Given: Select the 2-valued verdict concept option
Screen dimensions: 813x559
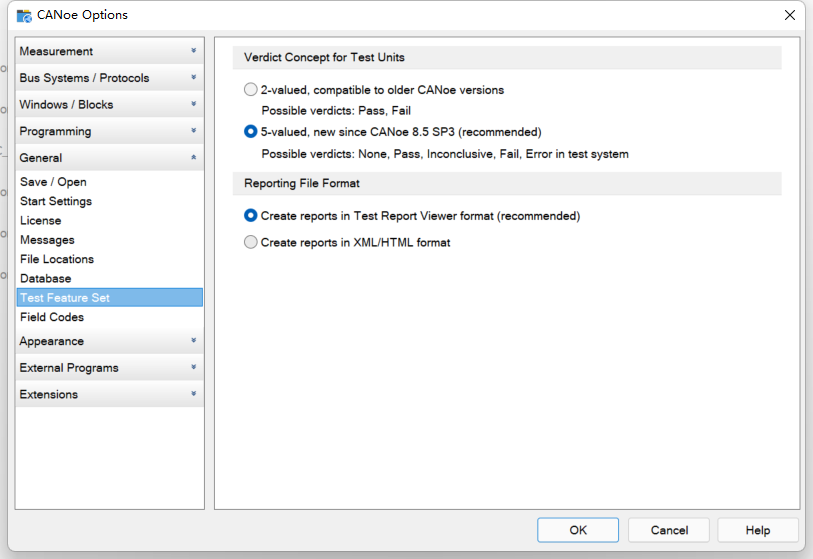Looking at the screenshot, I should point(251,90).
